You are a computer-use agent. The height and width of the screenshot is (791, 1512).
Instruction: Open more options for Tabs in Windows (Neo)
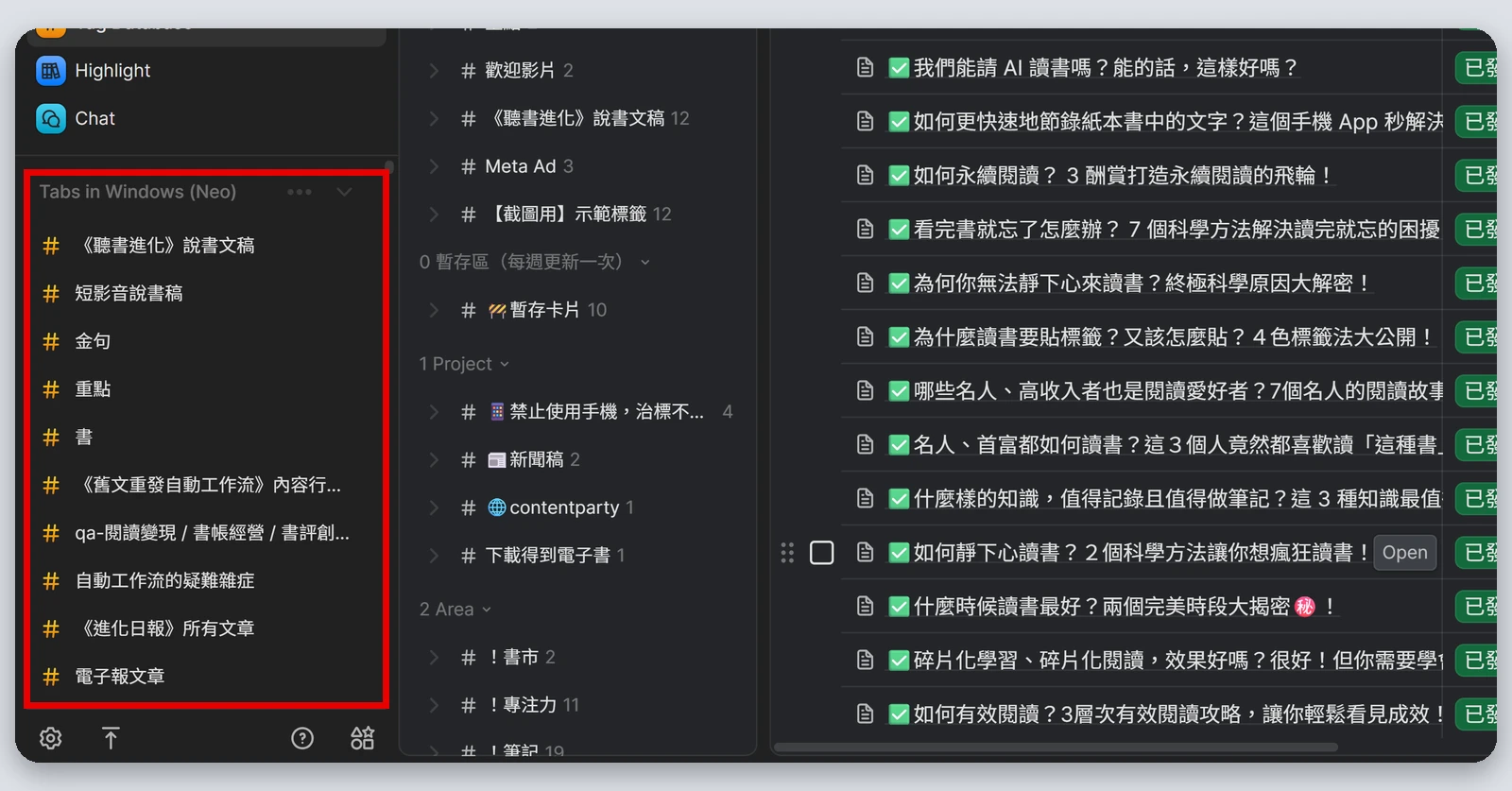[300, 192]
